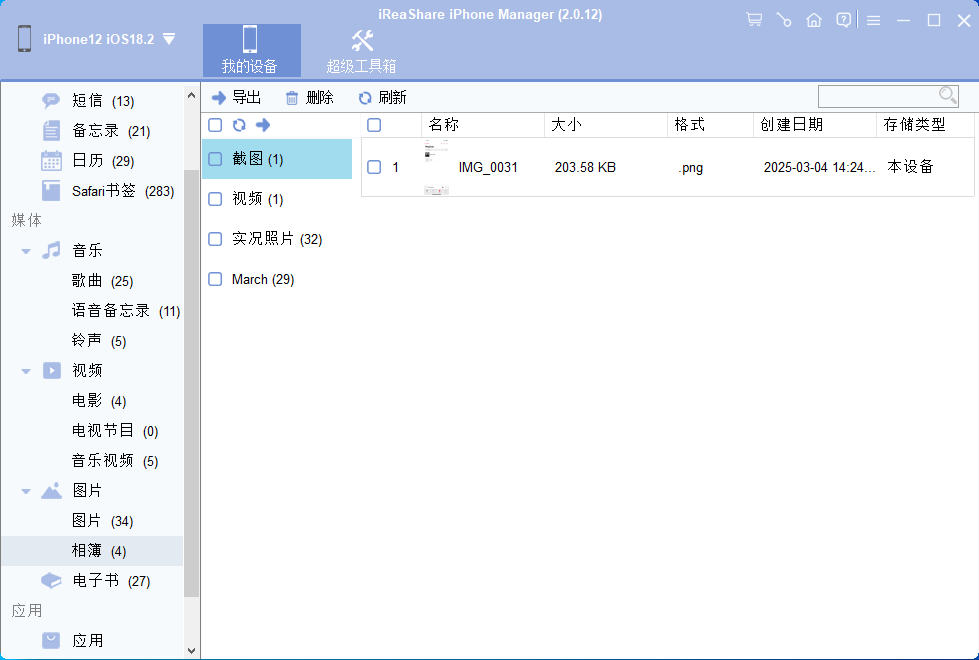Click the 2025-03-04 creation date cell
Viewport: 979px width, 660px height.
point(819,167)
